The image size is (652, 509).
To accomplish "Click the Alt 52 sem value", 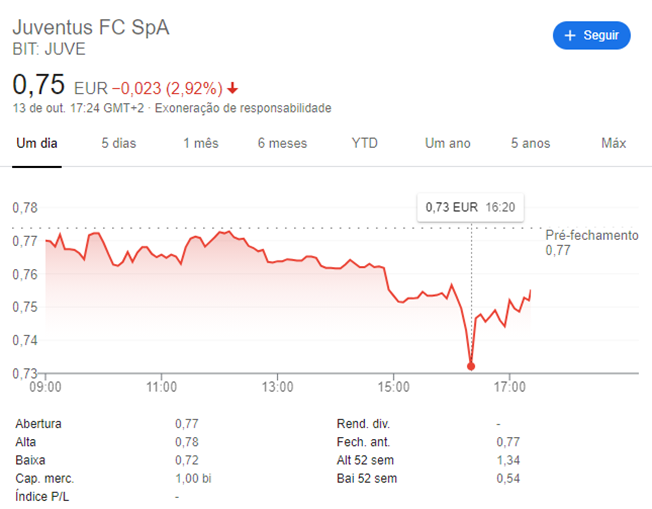I will [506, 460].
